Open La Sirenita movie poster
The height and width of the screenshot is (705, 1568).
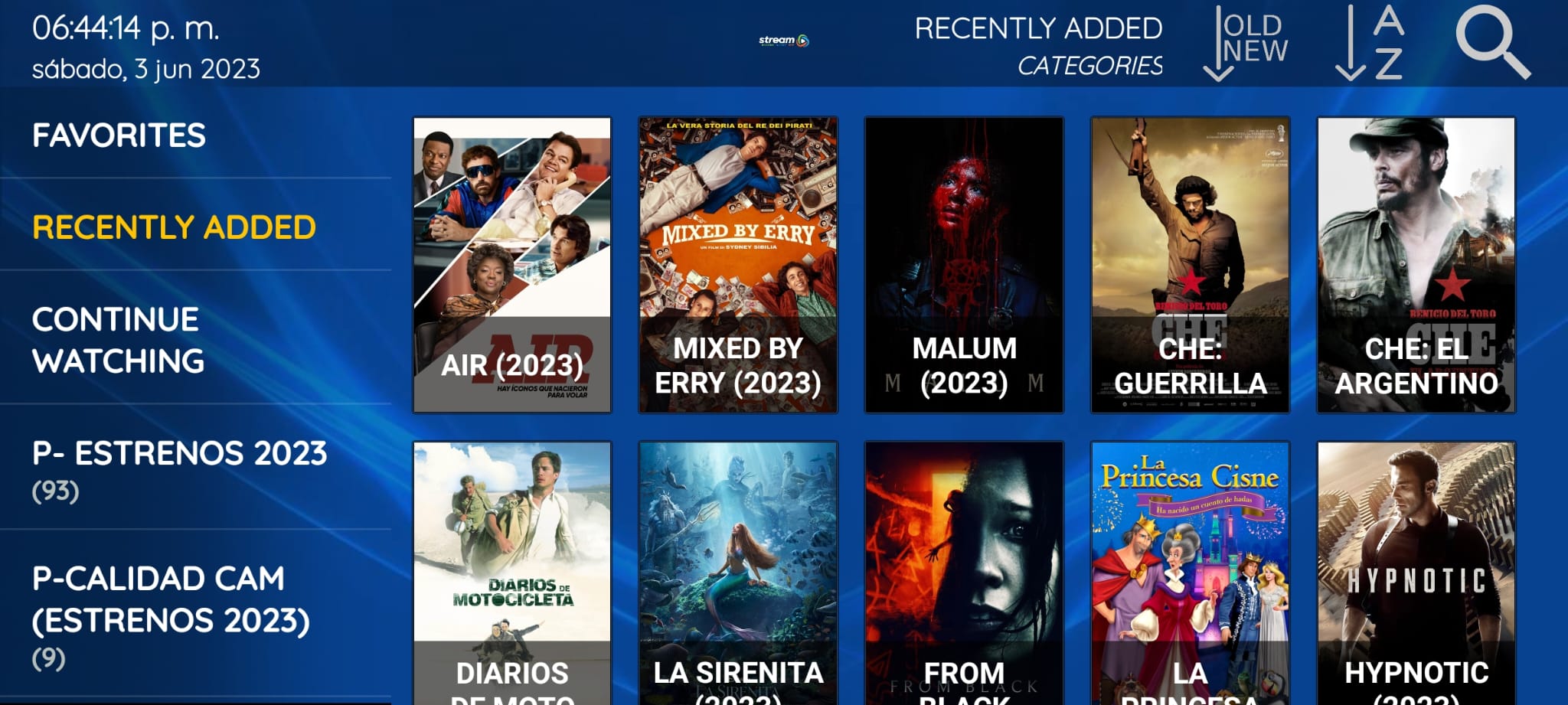[x=738, y=573]
